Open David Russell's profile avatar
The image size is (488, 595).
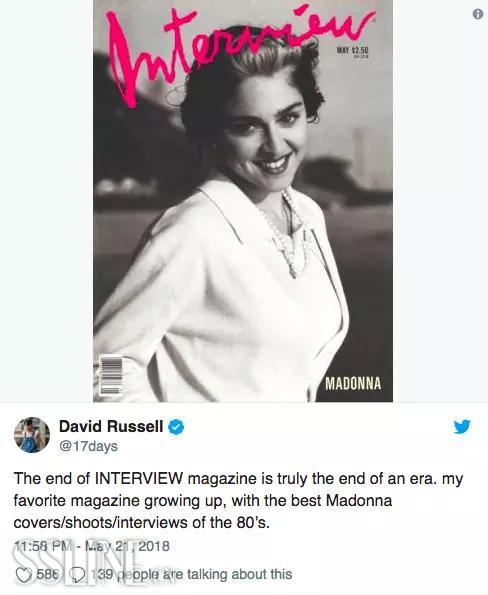coord(32,435)
